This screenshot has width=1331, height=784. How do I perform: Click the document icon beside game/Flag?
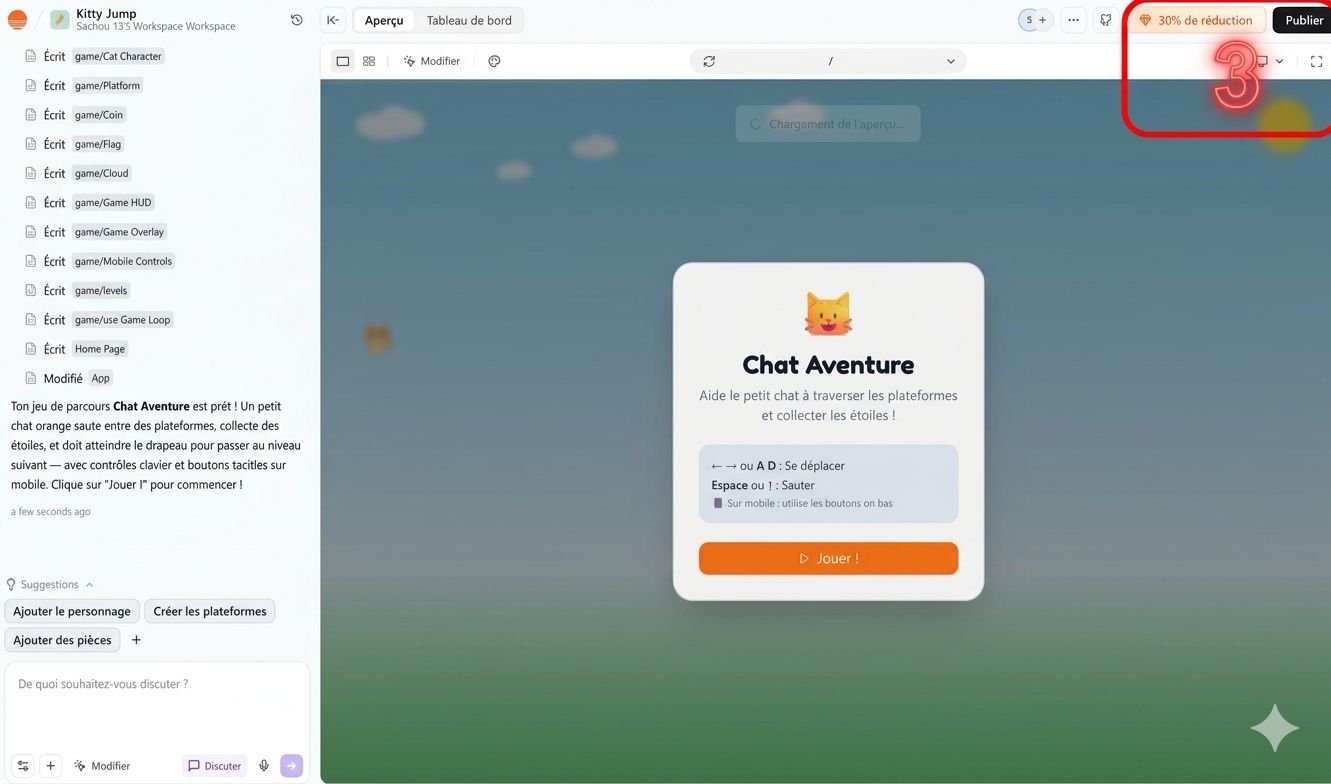(30, 144)
